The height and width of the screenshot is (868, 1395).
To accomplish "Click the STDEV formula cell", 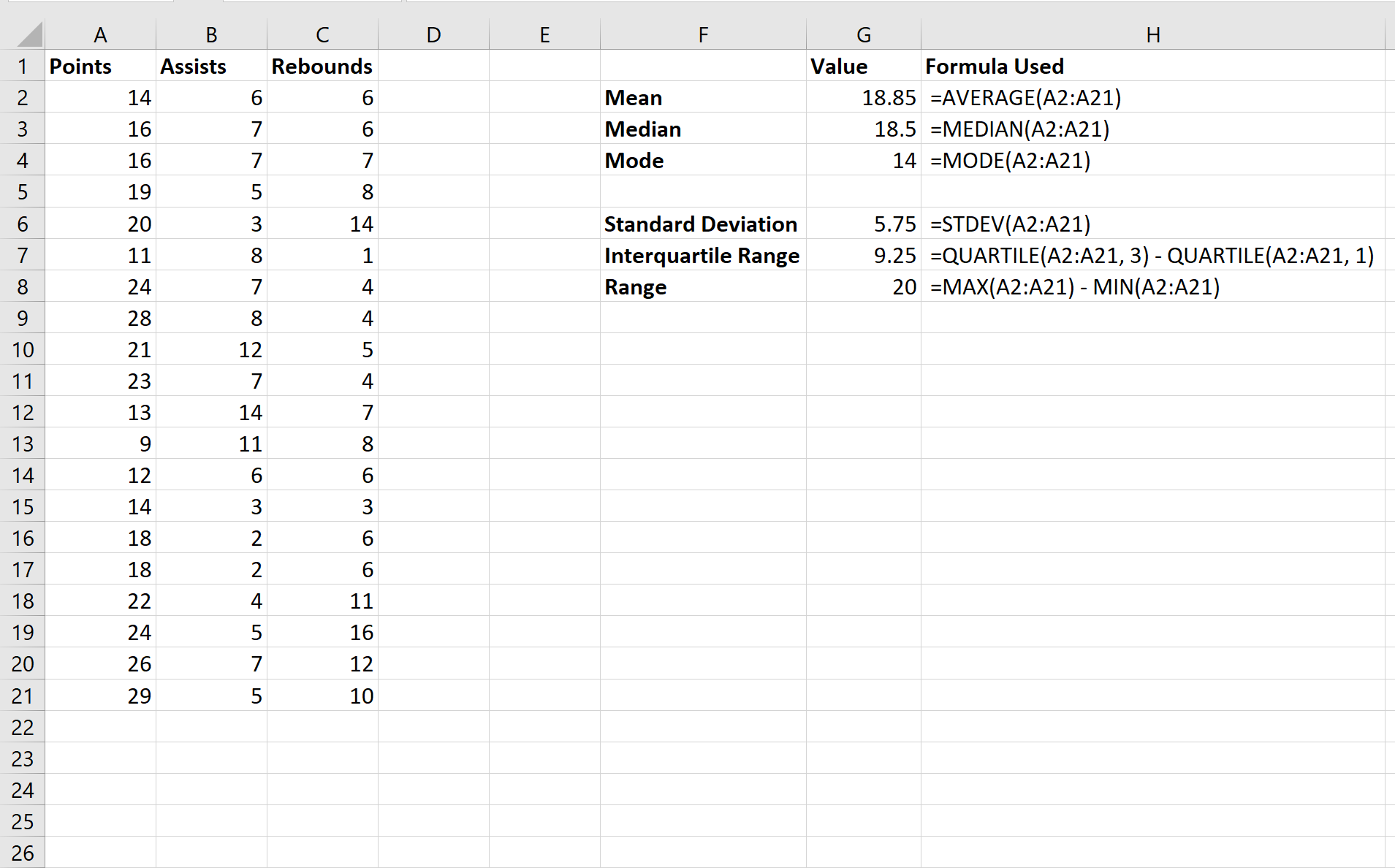I will (x=1155, y=224).
